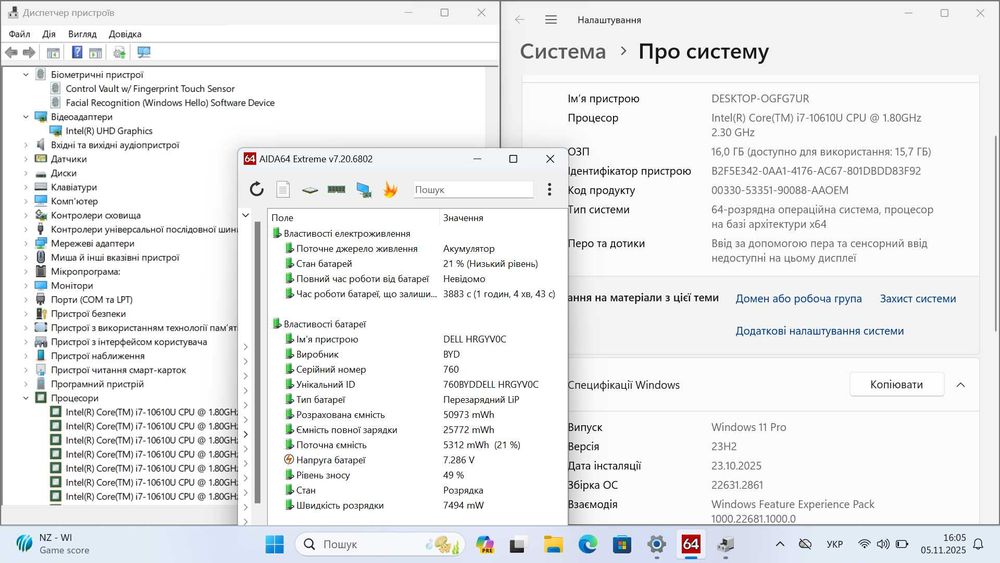Viewport: 1000px width, 563px height.
Task: Select Facial Recognition (Windows Hello) Software Device
Action: (170, 103)
